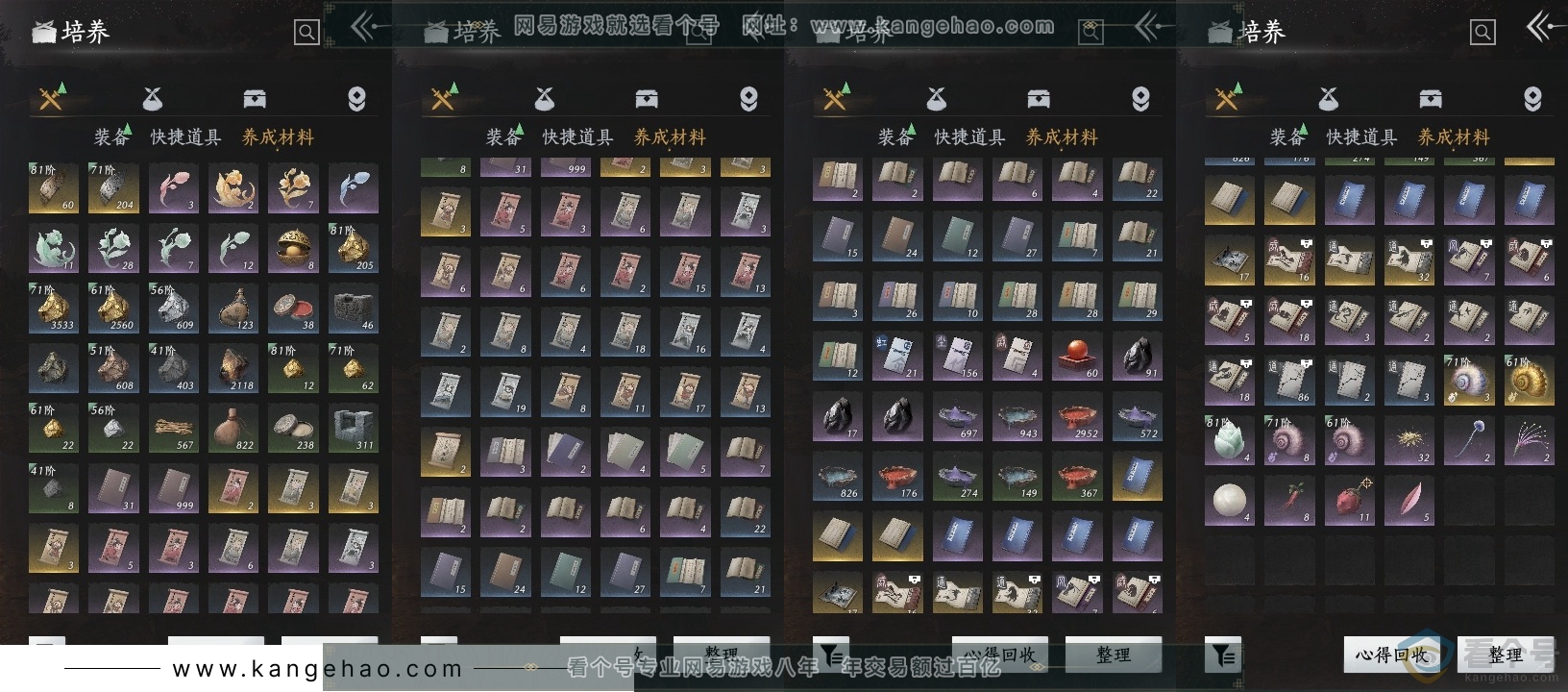The image size is (1568, 692).
Task: Click 整理 button in the rightmost panel
Action: [x=1506, y=655]
